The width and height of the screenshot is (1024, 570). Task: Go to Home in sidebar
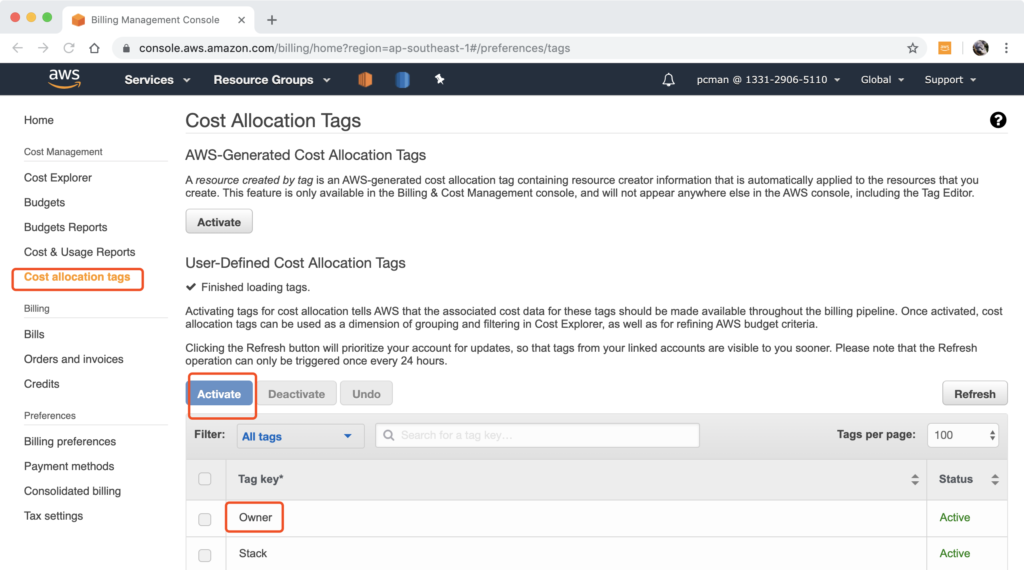click(x=39, y=120)
